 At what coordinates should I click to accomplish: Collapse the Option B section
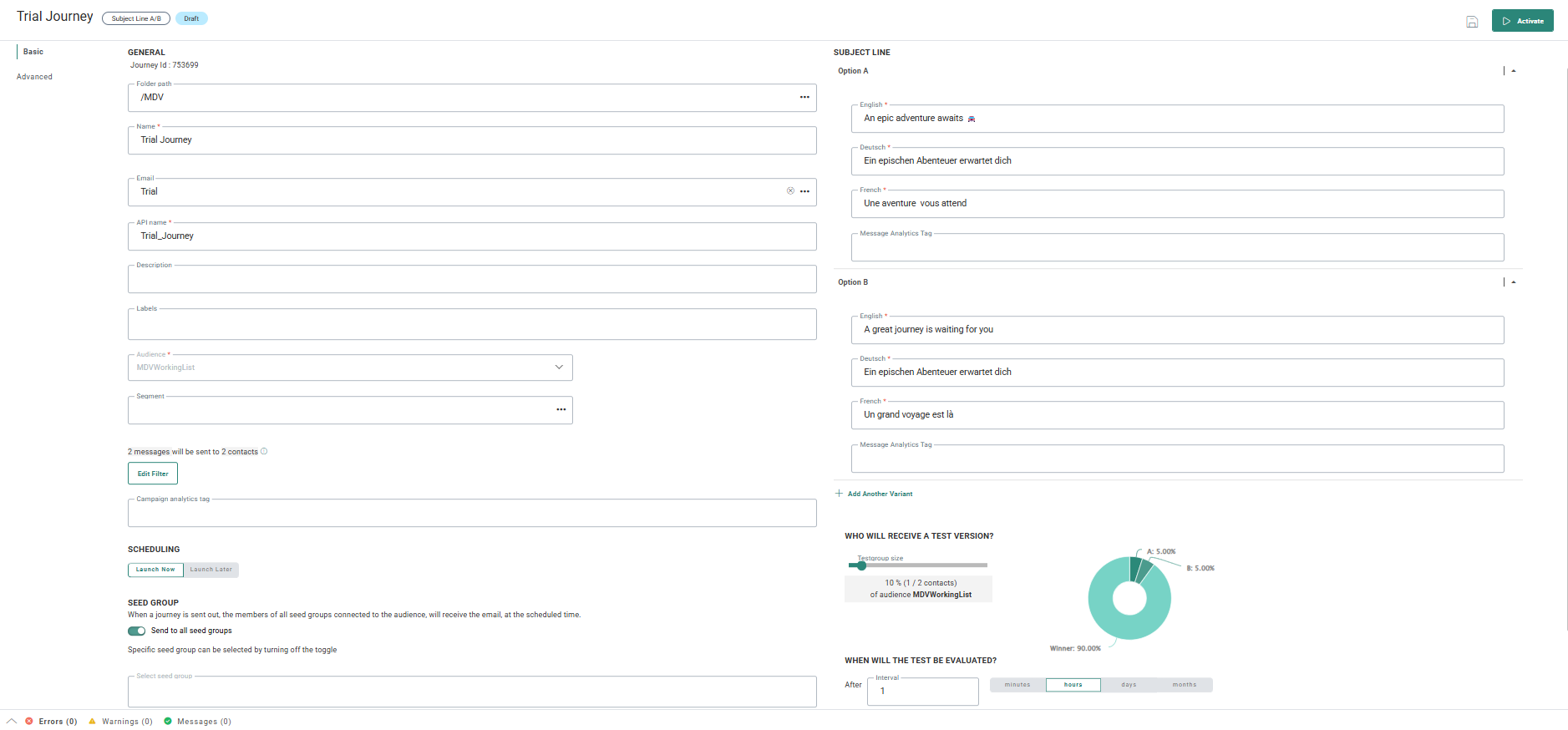pos(1514,282)
